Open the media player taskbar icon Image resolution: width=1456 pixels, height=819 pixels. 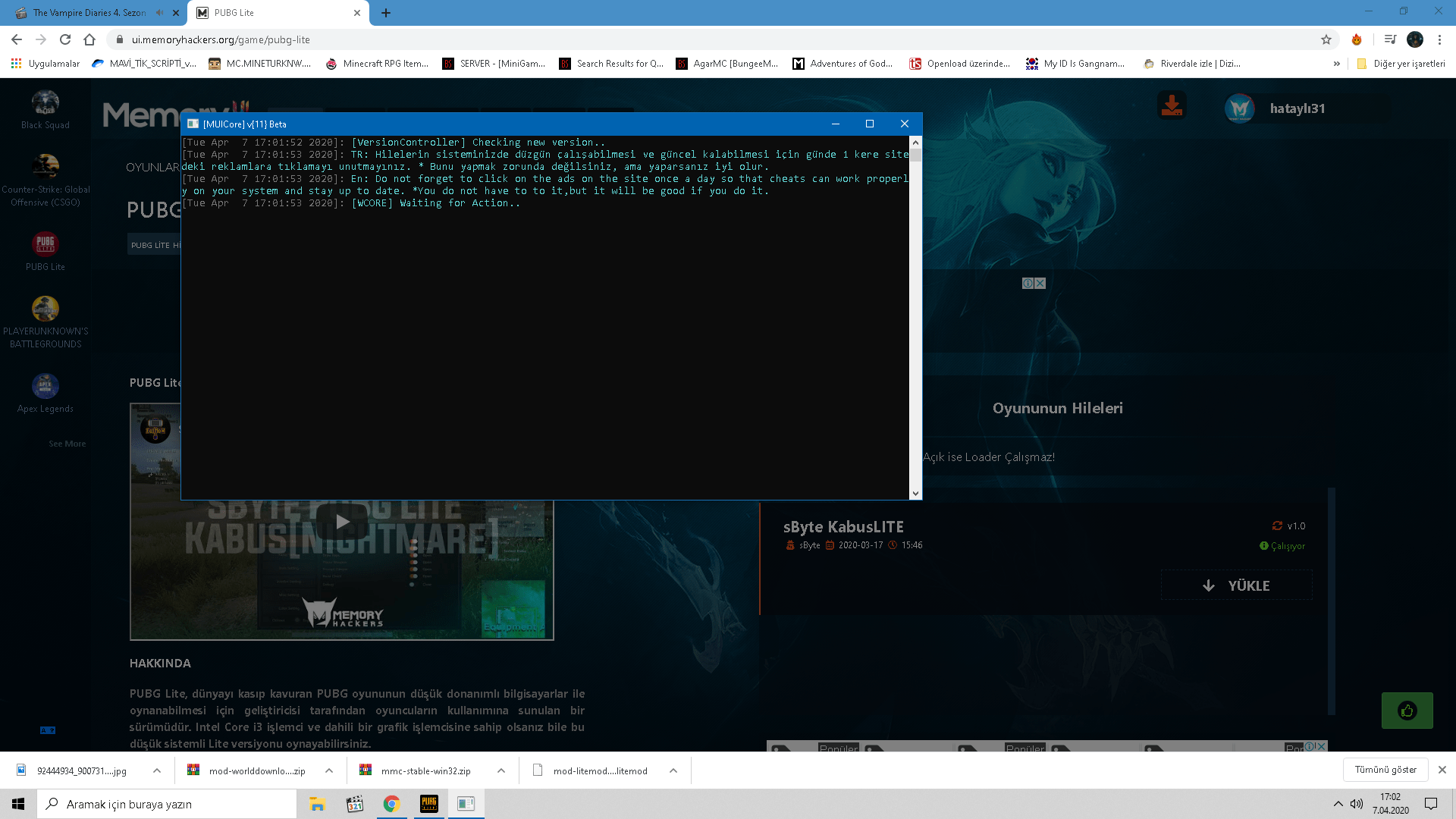(354, 804)
